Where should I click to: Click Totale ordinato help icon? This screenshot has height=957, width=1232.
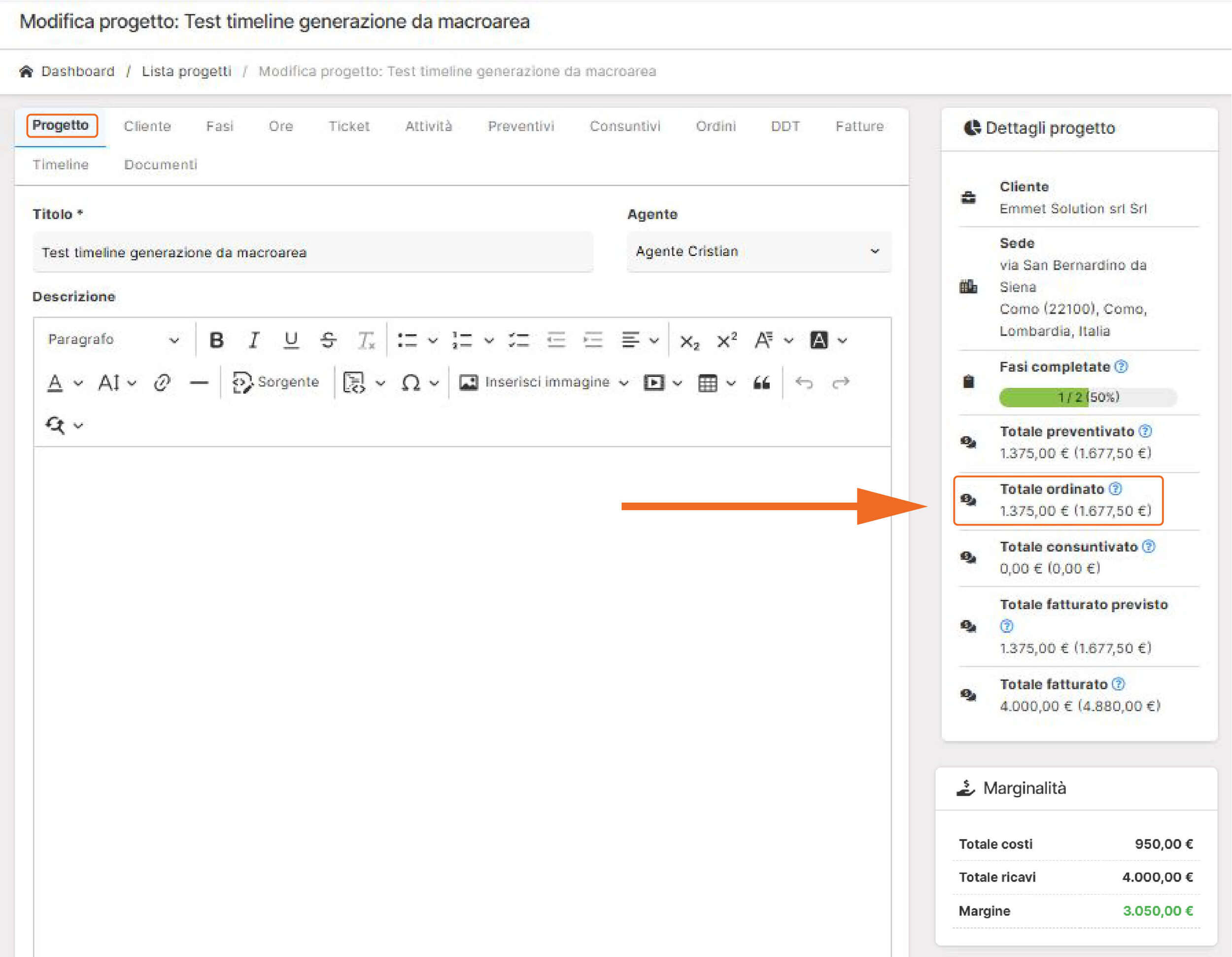1115,488
